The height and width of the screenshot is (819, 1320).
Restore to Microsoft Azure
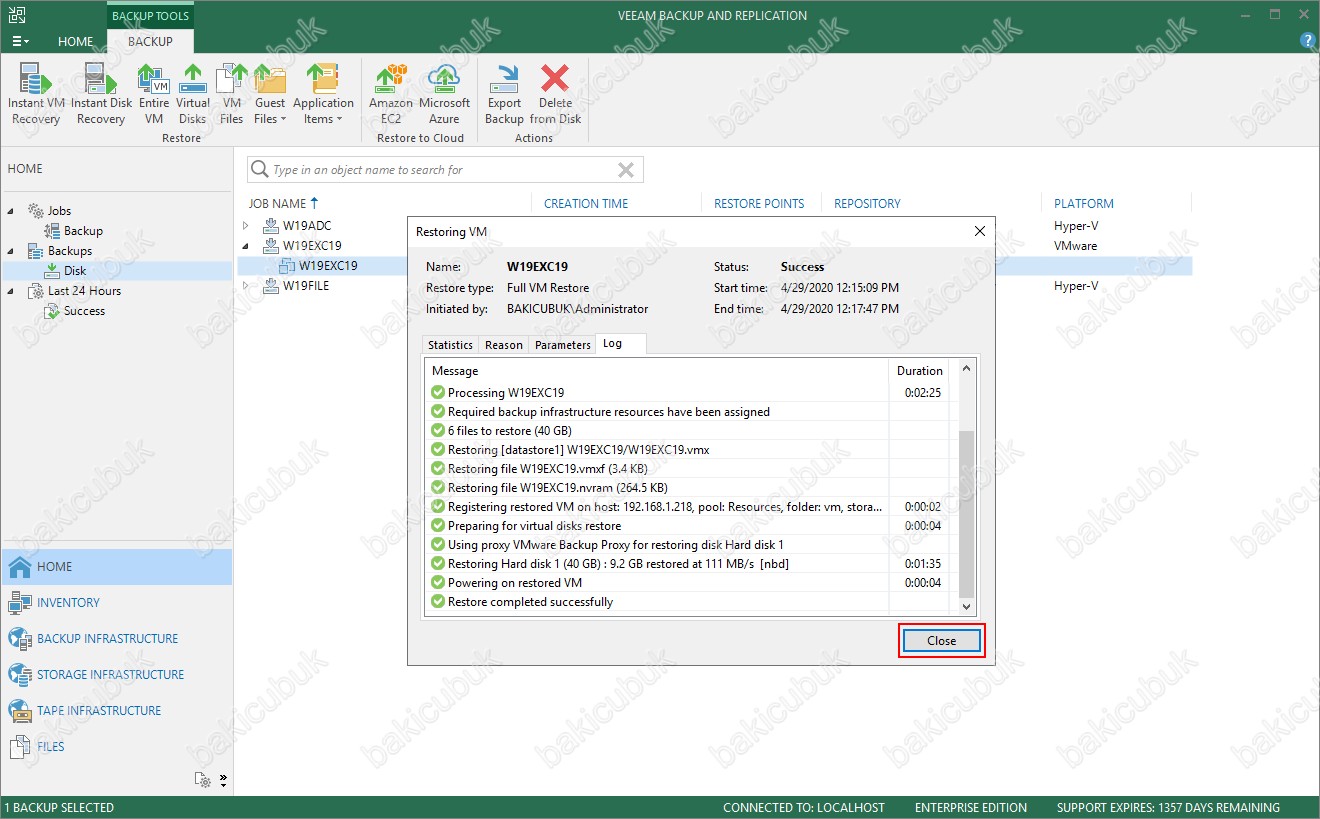pyautogui.click(x=444, y=94)
